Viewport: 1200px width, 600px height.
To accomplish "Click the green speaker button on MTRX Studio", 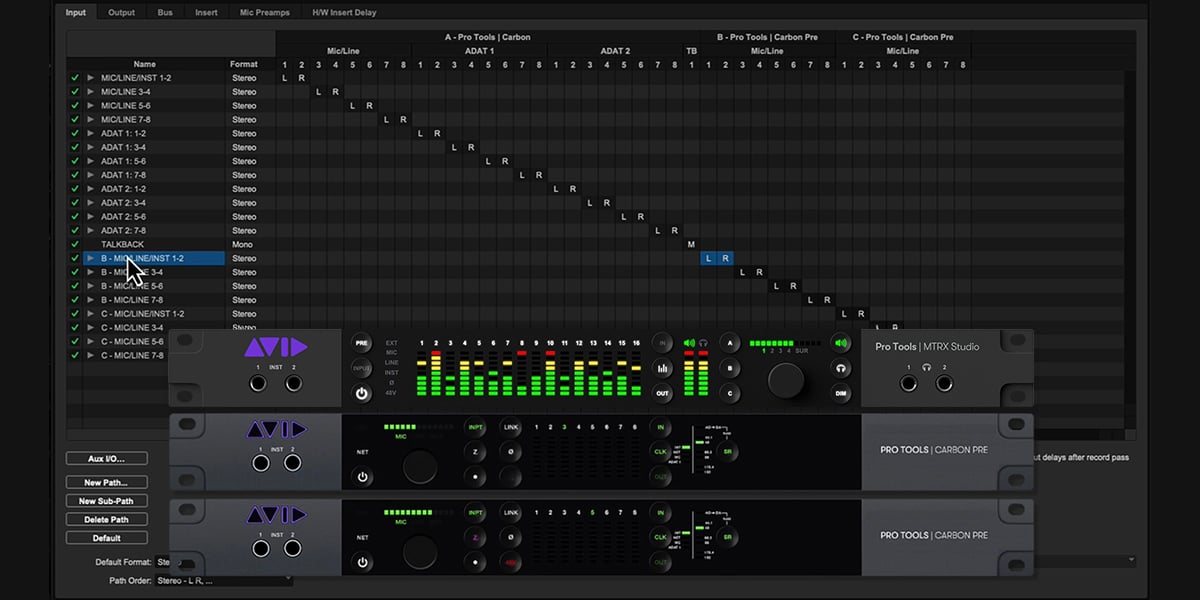I will [841, 343].
